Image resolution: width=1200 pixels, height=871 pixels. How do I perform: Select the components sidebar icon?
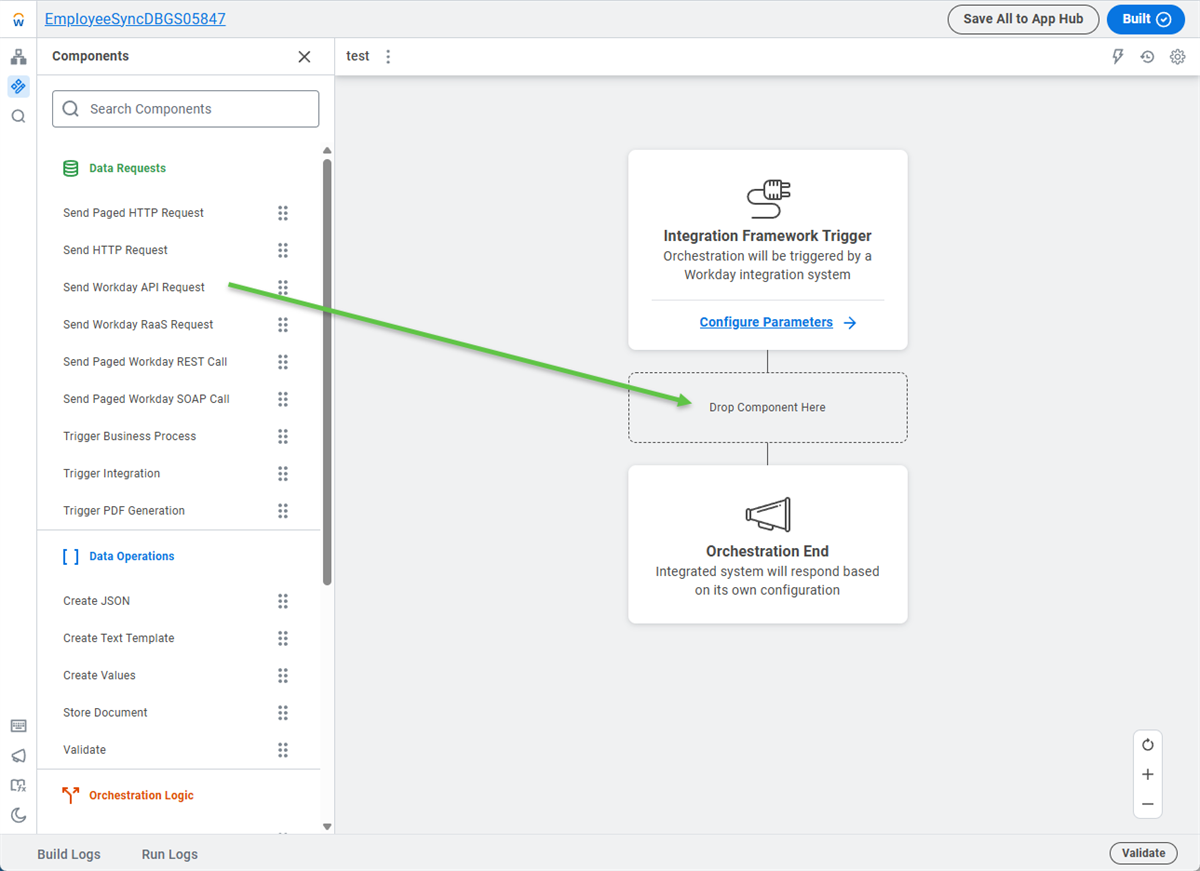tap(18, 86)
